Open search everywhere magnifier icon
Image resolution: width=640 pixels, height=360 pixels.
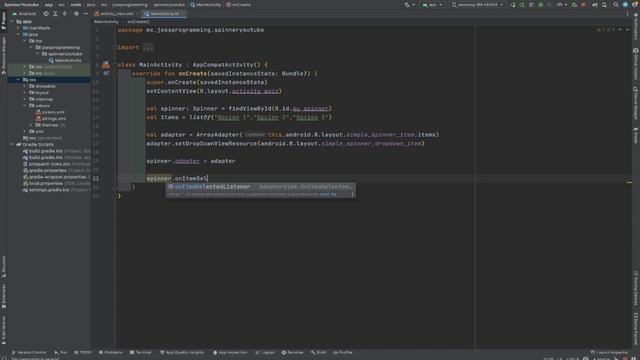[x=616, y=4]
